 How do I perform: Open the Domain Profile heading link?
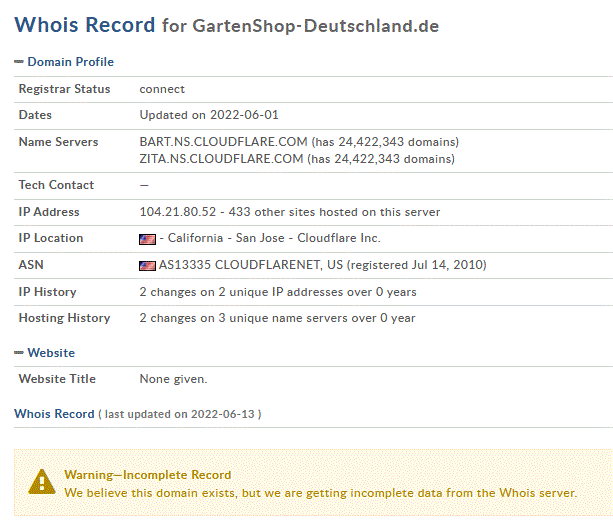(70, 62)
